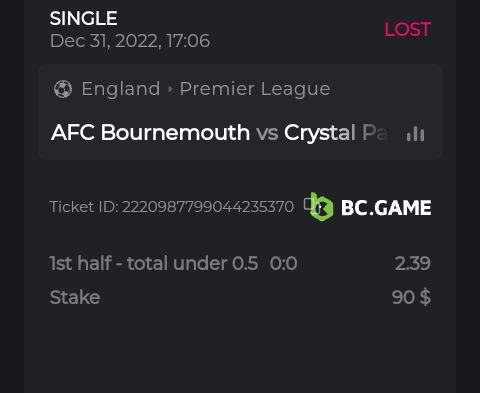480x393 pixels.
Task: Click the green BC.GAME logo icon
Action: click(x=321, y=207)
